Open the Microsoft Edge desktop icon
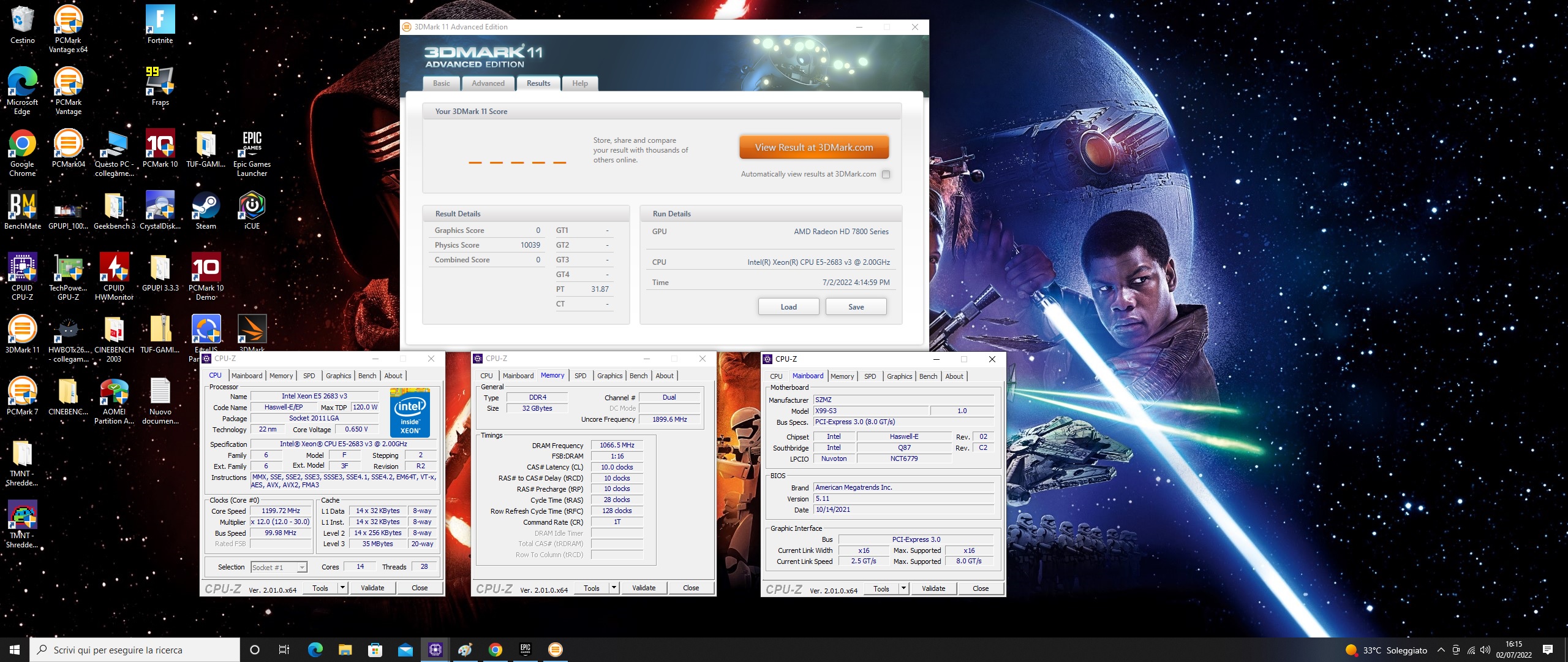1568x662 pixels. tap(22, 90)
